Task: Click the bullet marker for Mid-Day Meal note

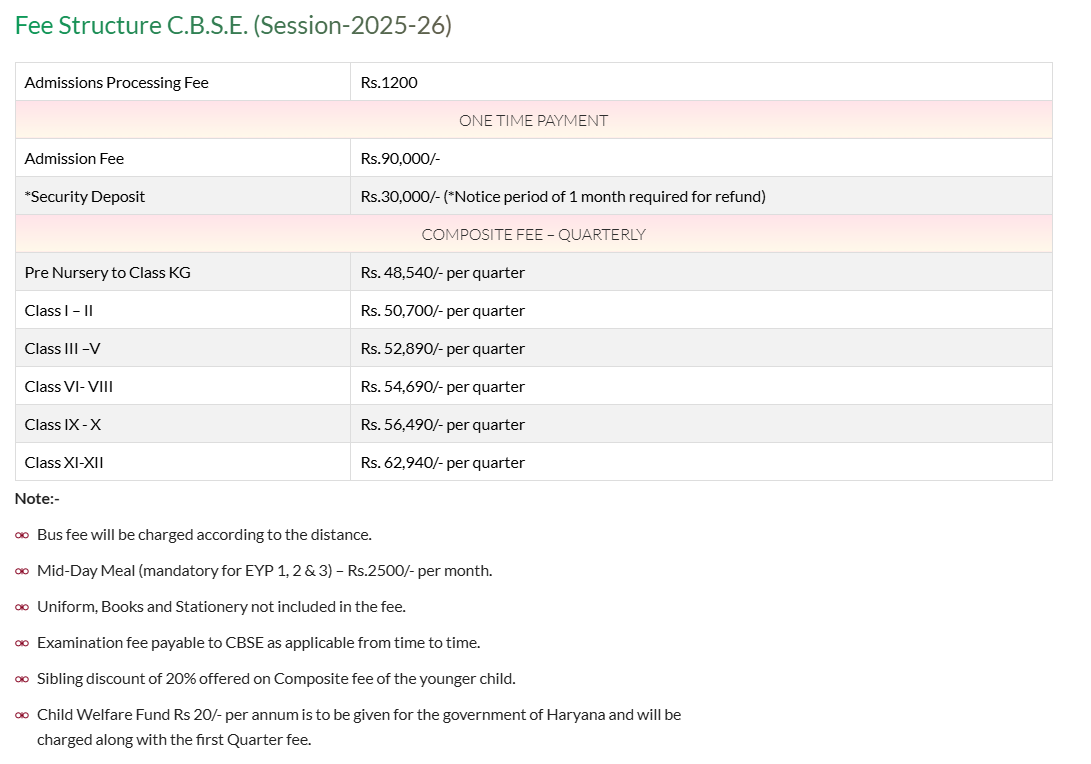Action: coord(22,570)
